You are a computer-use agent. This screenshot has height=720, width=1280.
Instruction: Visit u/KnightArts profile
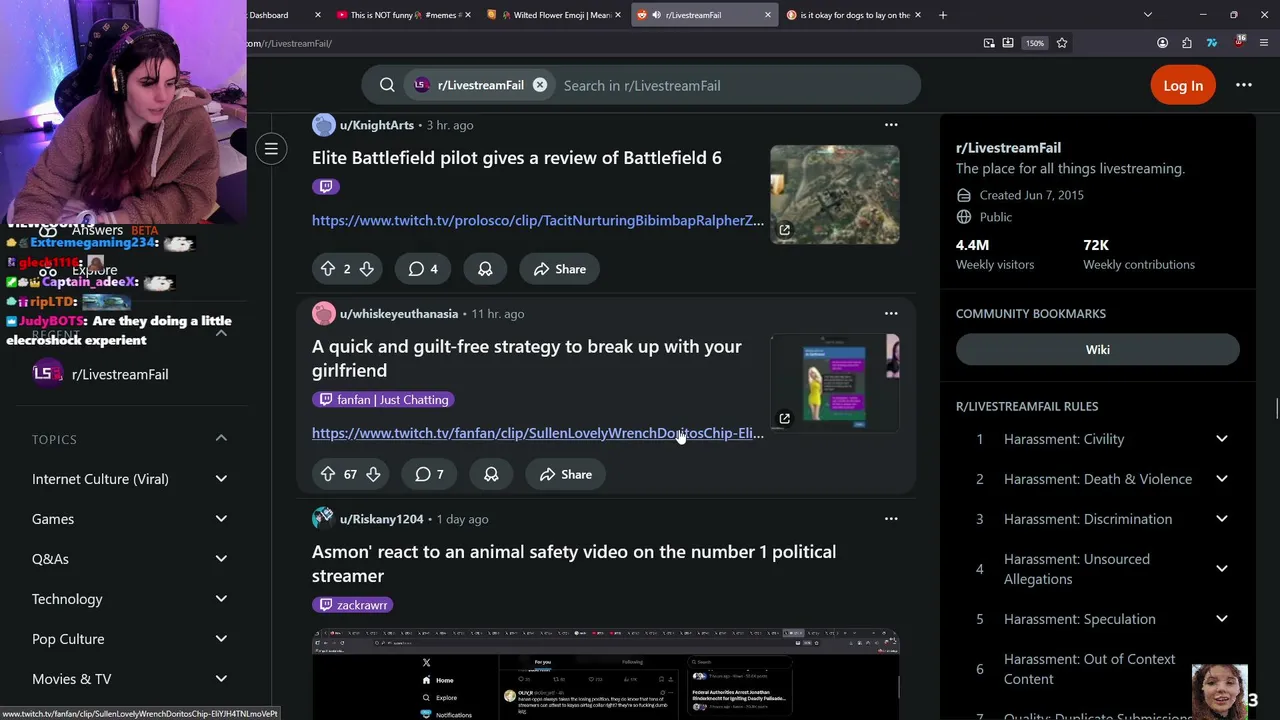tap(376, 125)
